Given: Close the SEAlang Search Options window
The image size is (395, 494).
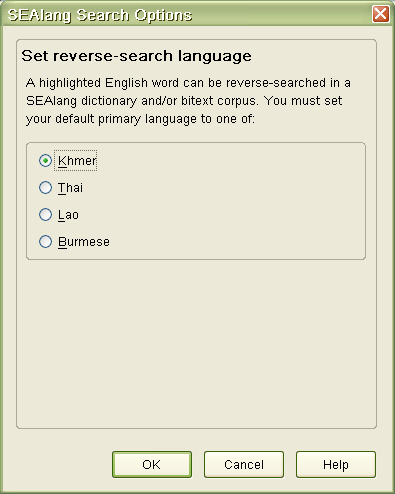Looking at the screenshot, I should (381, 14).
